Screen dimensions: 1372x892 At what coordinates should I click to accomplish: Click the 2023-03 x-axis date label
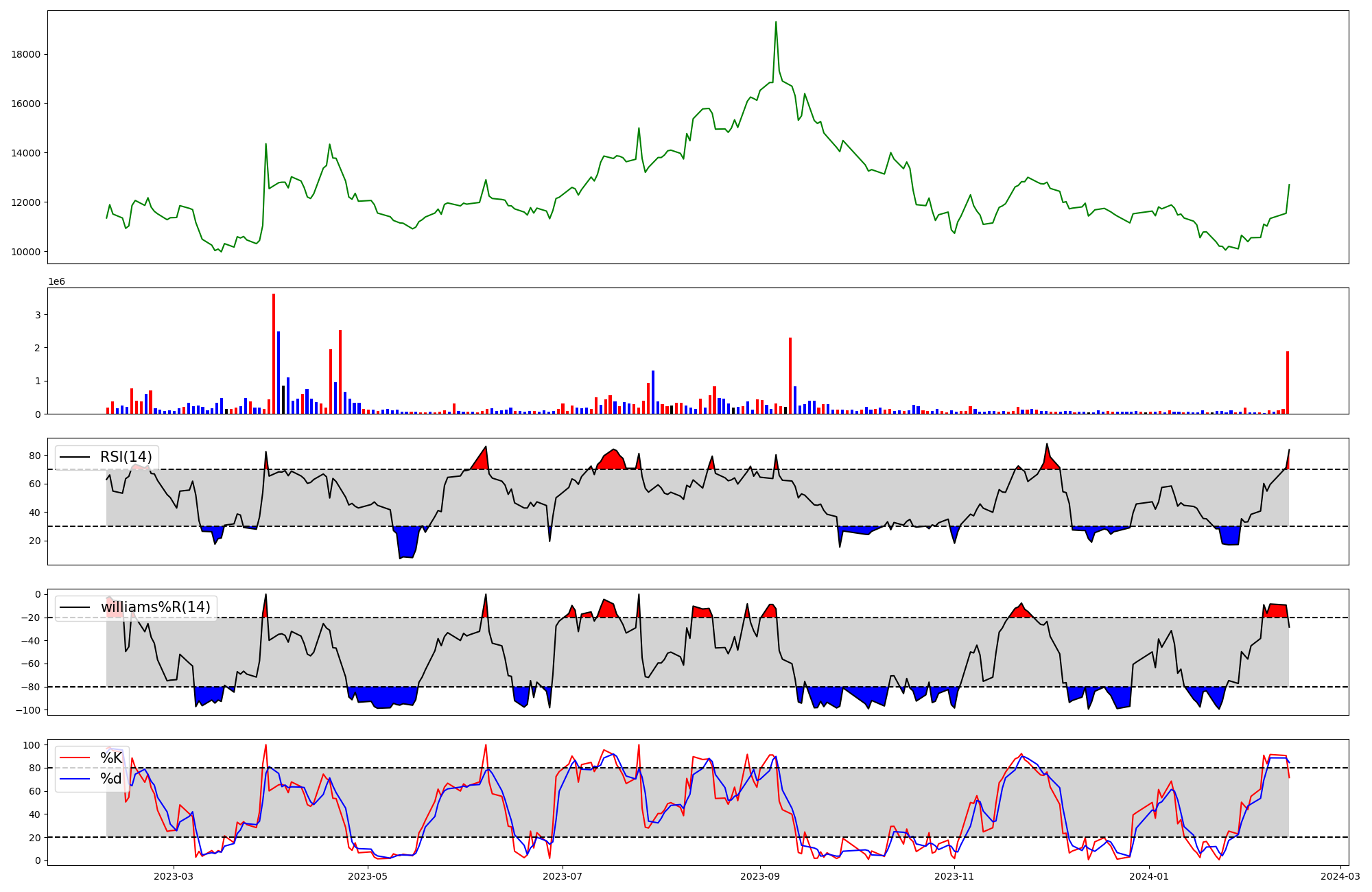(x=174, y=876)
